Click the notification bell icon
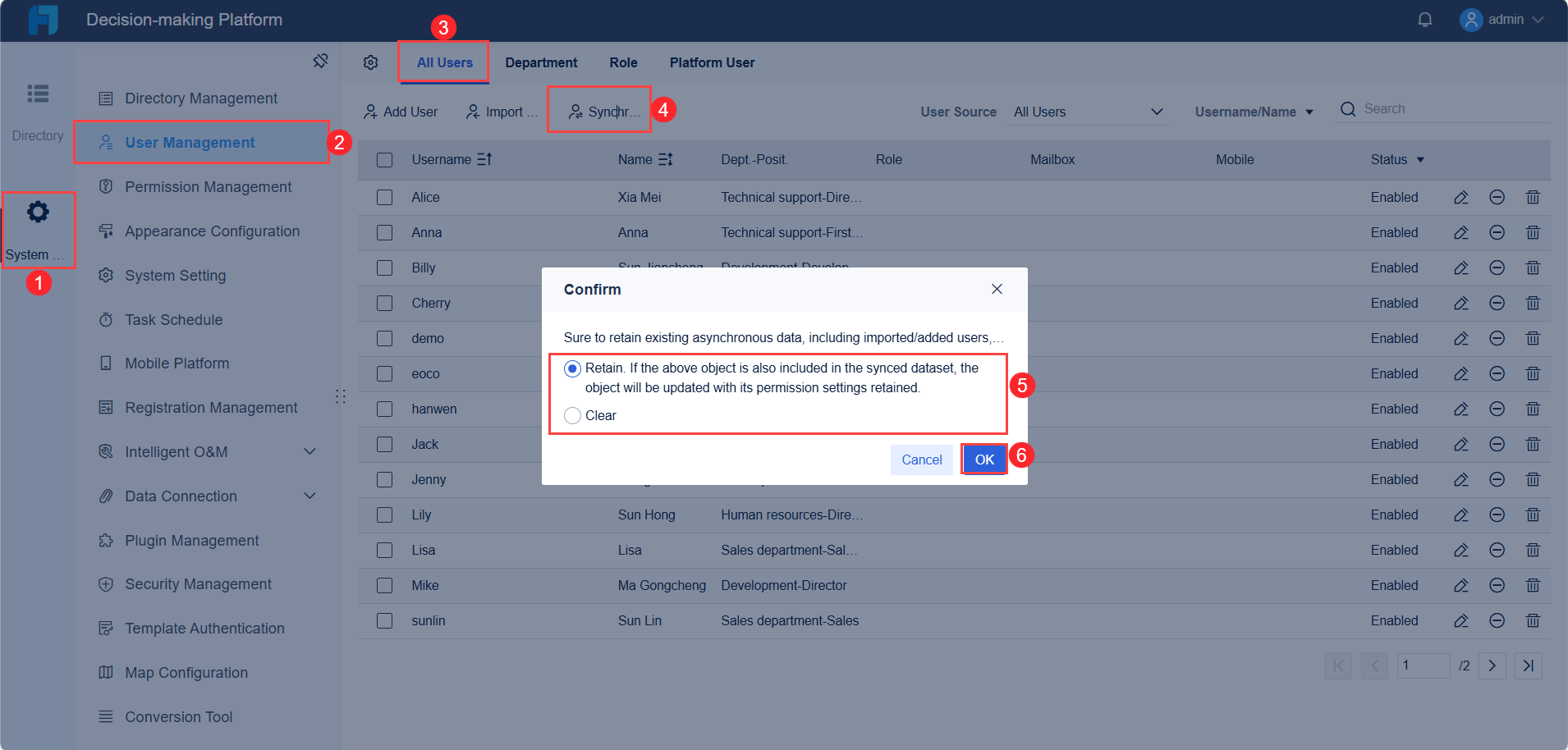 coord(1424,19)
